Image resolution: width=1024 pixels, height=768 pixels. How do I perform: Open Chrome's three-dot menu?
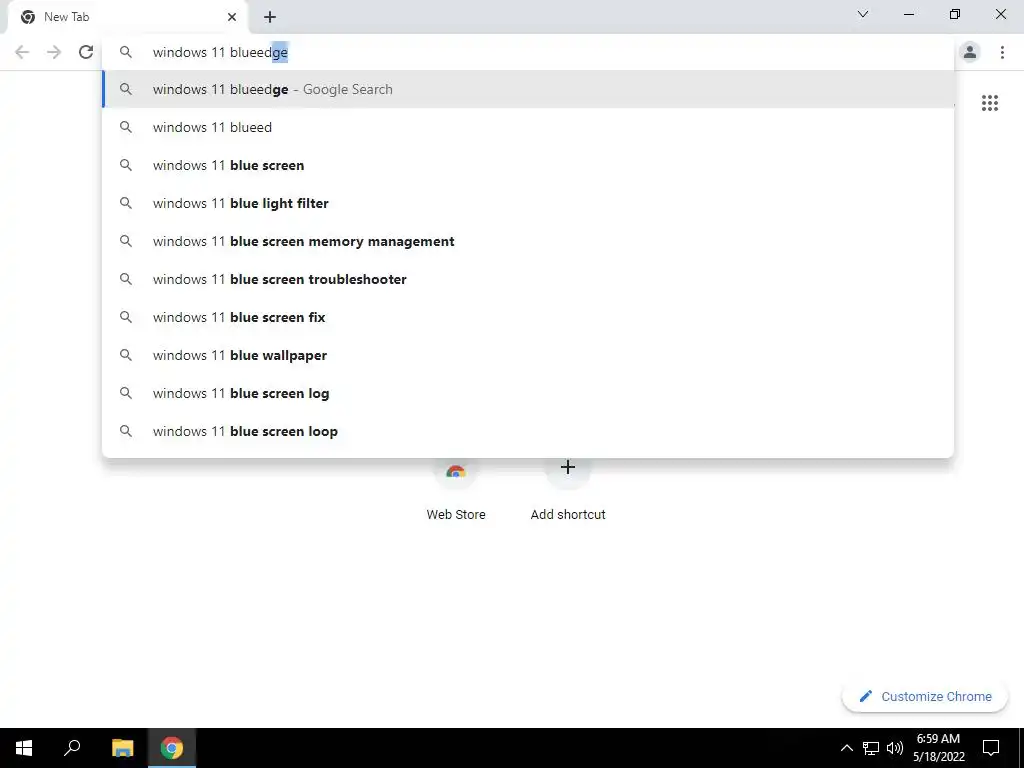(1002, 52)
